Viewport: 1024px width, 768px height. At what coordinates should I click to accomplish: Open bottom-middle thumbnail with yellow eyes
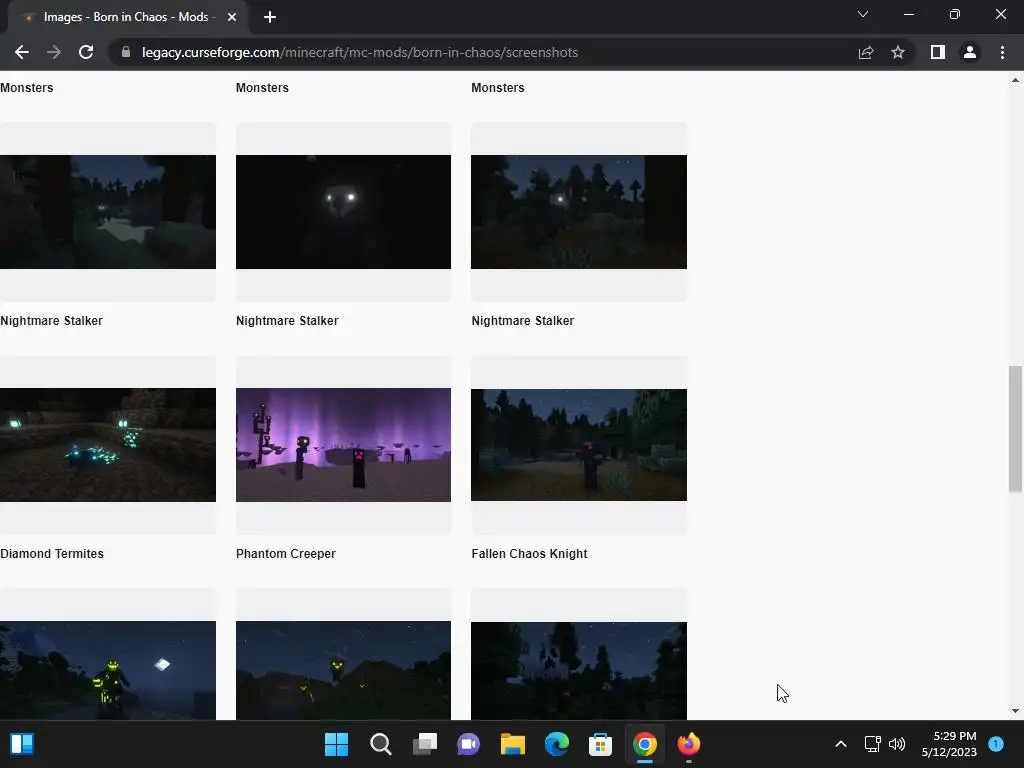click(x=344, y=670)
